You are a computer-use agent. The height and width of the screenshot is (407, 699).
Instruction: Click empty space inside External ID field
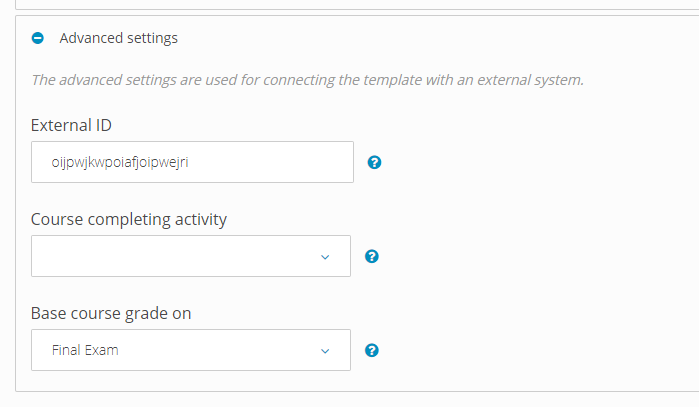(x=272, y=162)
